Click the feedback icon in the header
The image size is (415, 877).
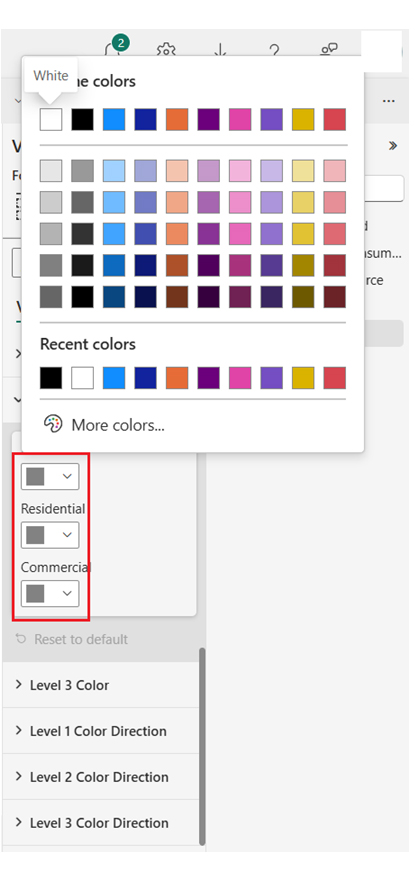(328, 50)
